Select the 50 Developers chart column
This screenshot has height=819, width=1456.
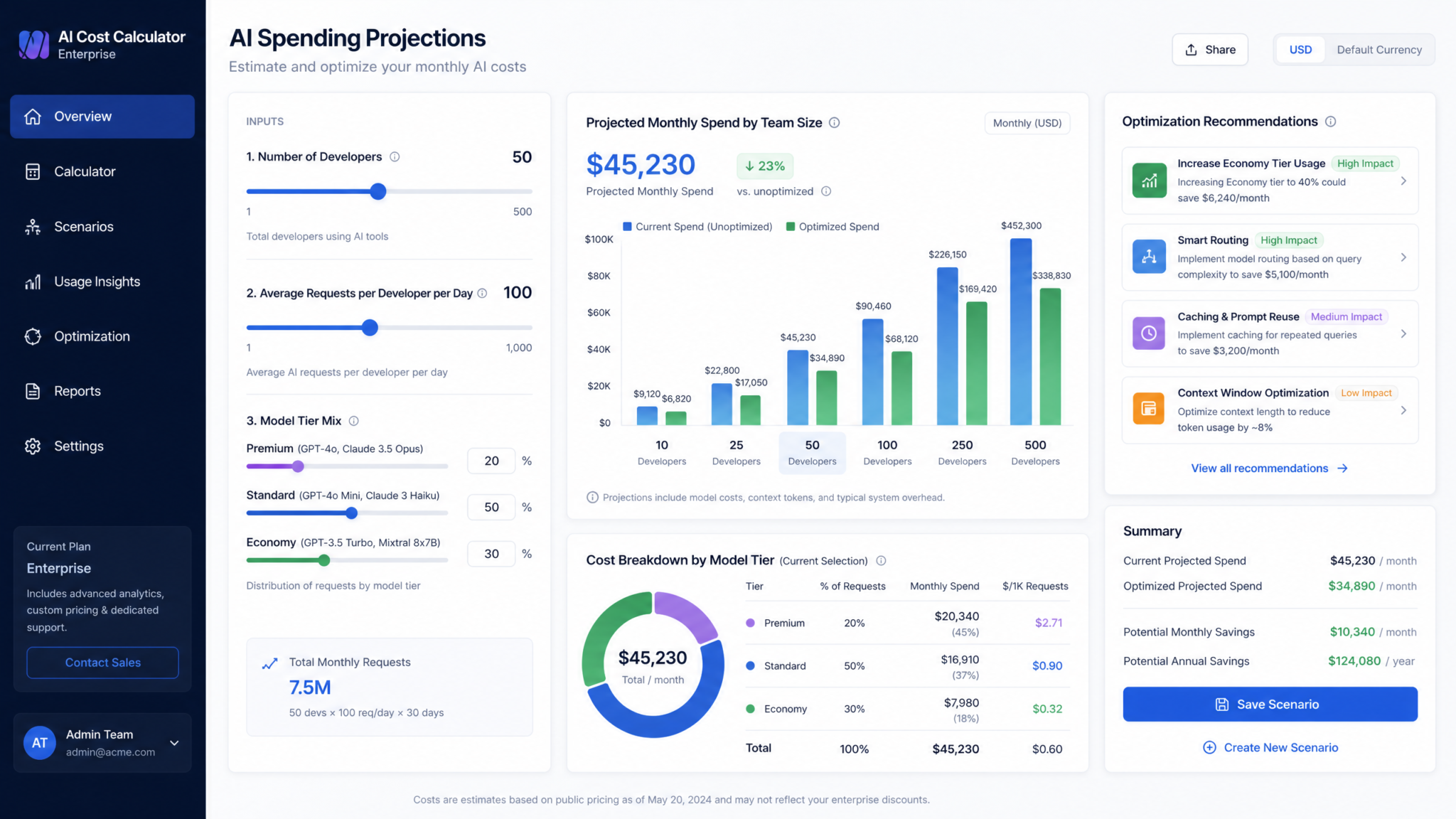tap(812, 452)
